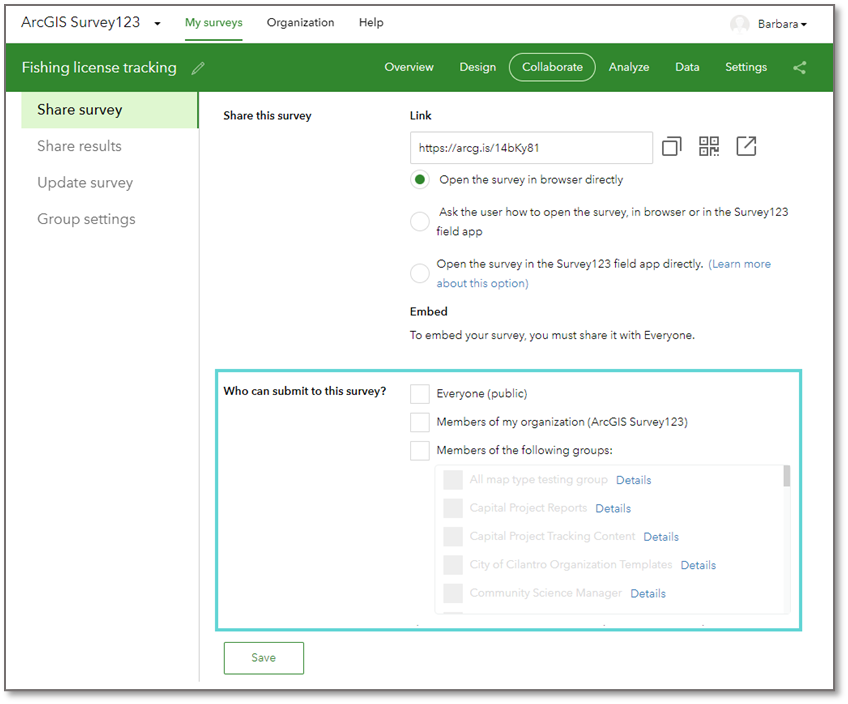Select the survey link input field
Image resolution: width=848 pixels, height=704 pixels.
pos(530,146)
